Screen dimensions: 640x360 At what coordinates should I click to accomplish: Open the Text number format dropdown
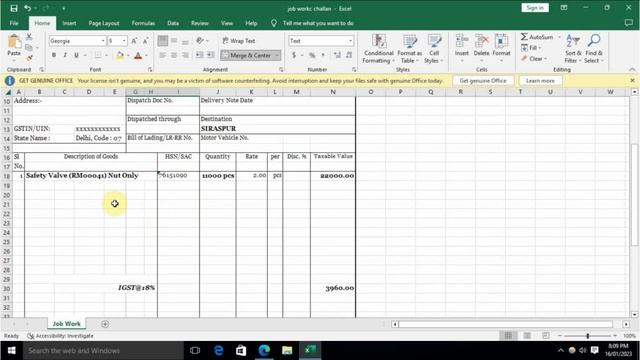coord(350,41)
